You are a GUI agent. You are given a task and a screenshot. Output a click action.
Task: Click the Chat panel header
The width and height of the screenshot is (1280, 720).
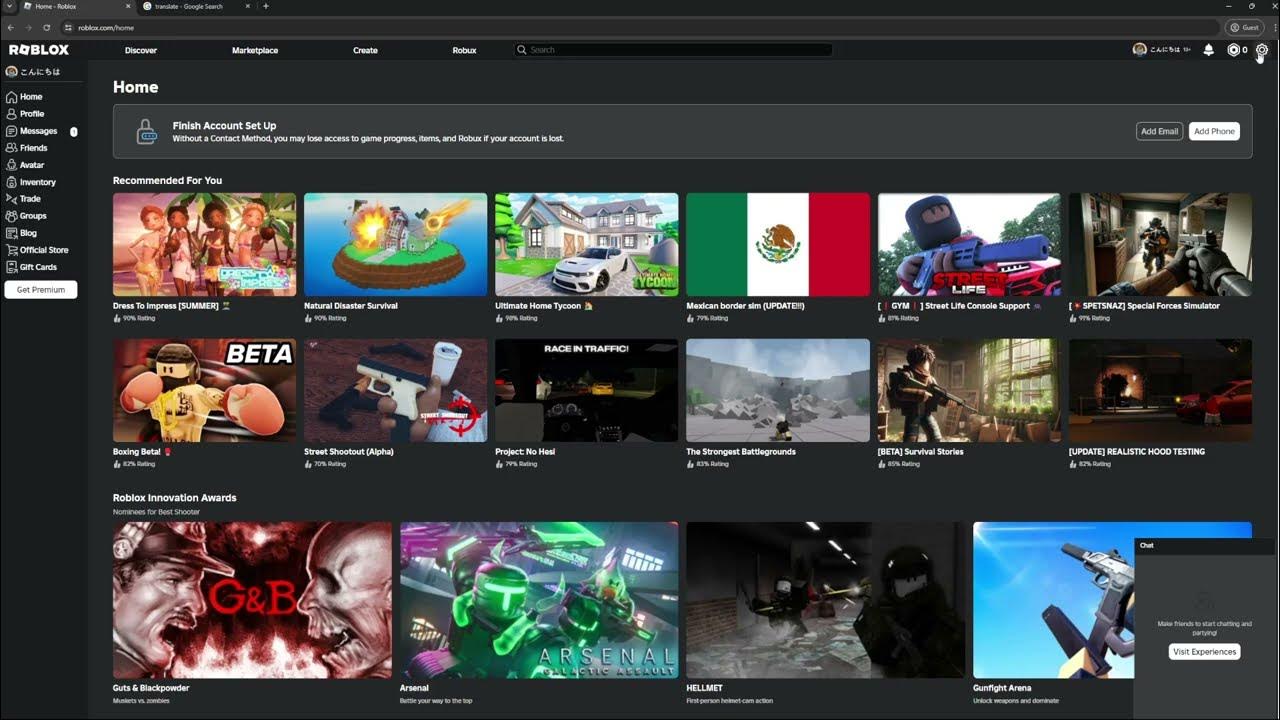(x=1207, y=546)
